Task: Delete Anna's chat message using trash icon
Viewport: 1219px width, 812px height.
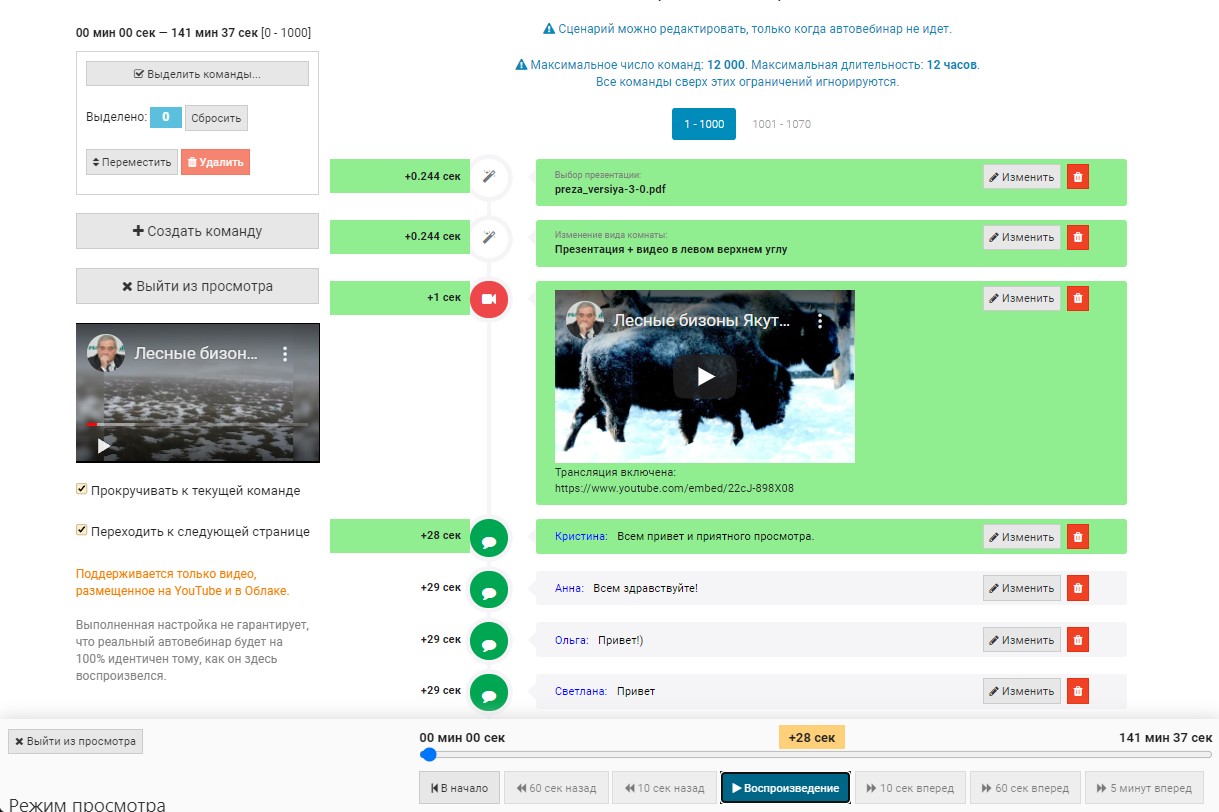Action: [1077, 588]
